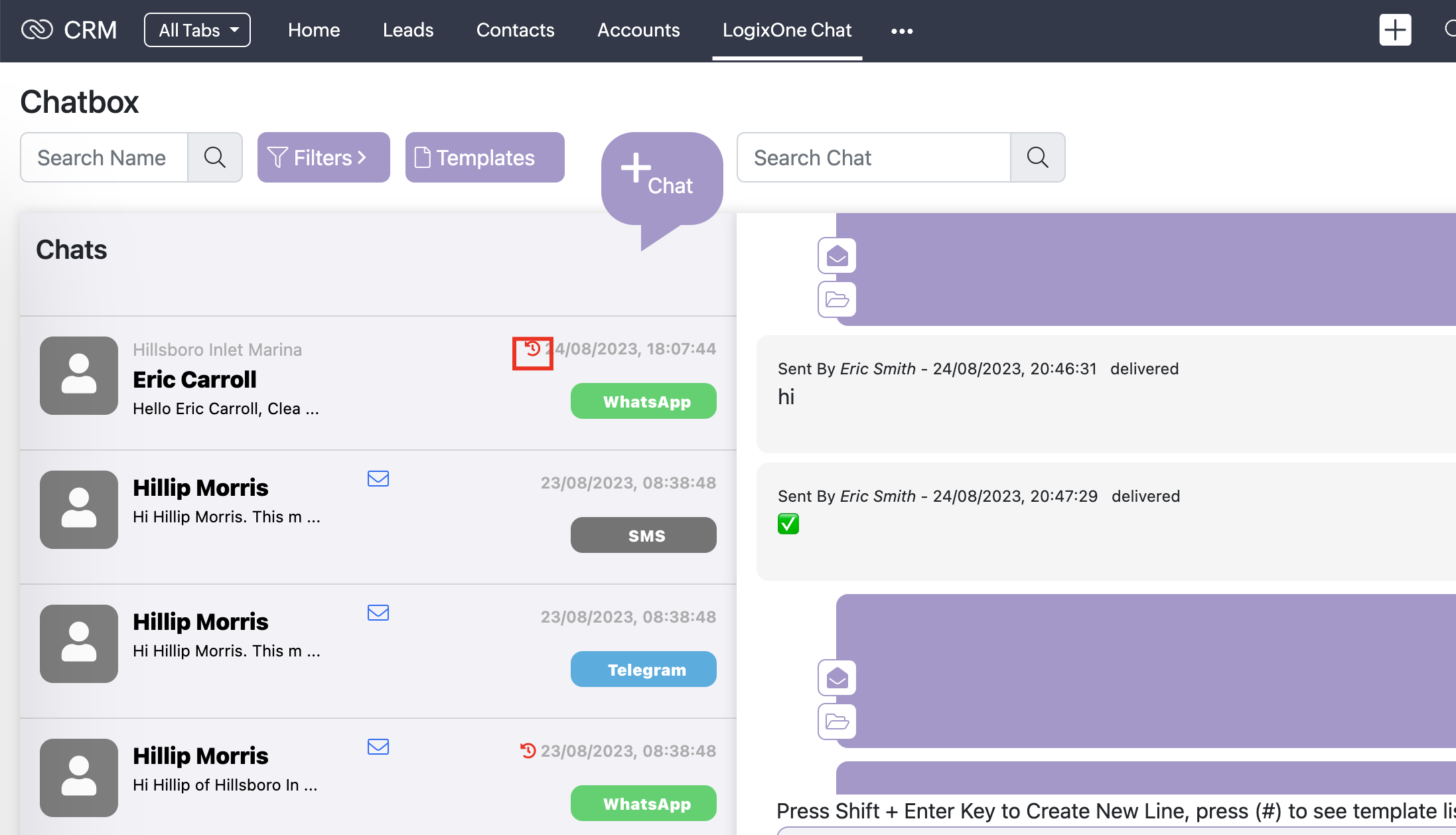Image resolution: width=1456 pixels, height=835 pixels.
Task: Click the Telegram channel badge
Action: click(644, 669)
